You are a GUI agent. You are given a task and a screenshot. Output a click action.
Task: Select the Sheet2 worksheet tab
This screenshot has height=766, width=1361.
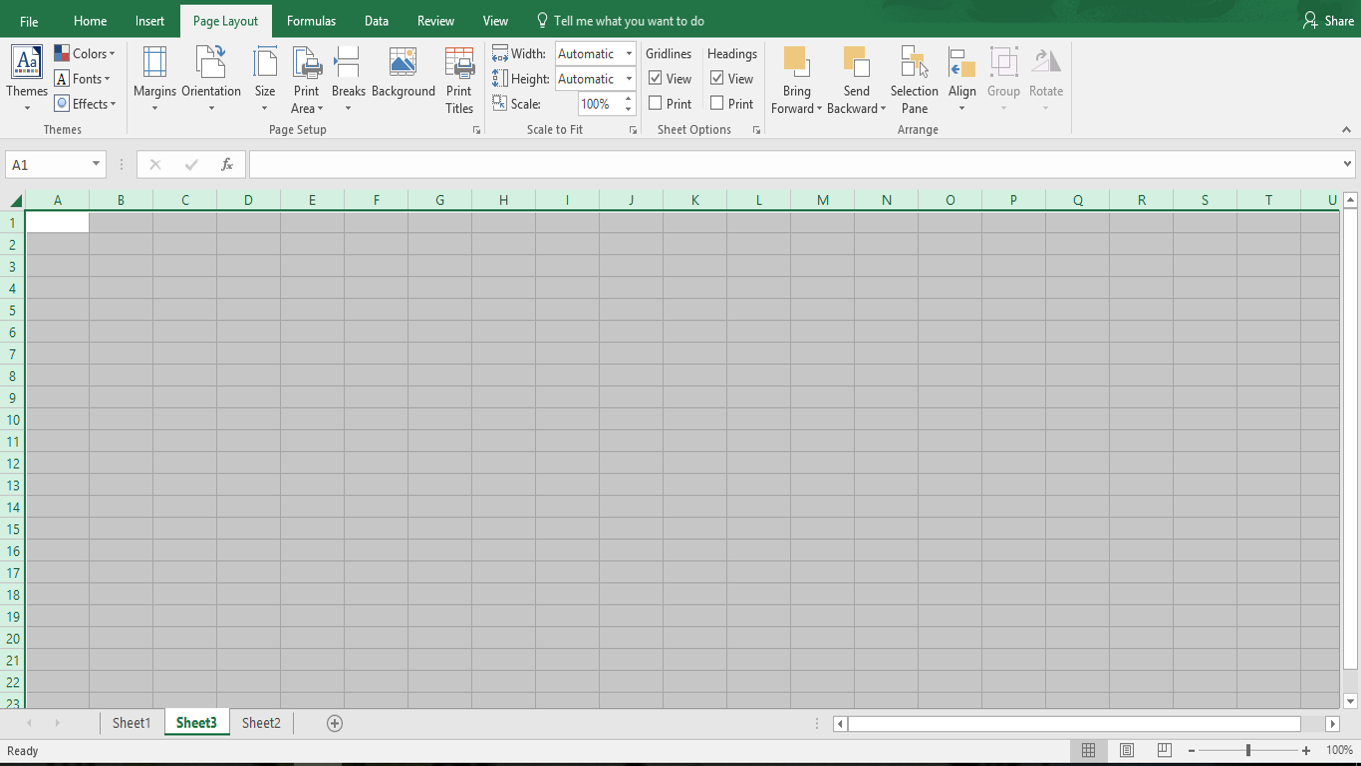(x=260, y=722)
